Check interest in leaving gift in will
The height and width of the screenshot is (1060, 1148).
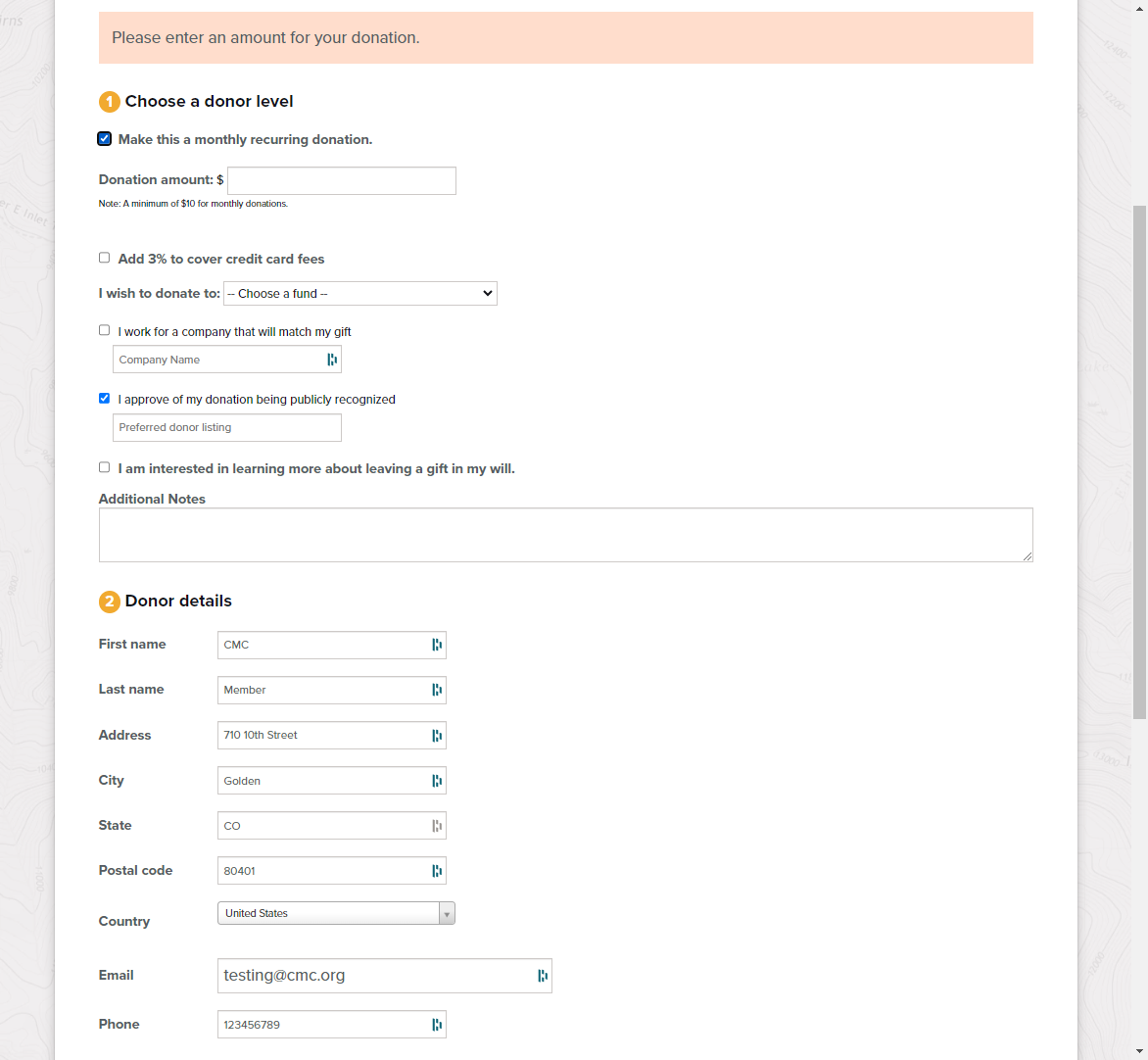(105, 467)
